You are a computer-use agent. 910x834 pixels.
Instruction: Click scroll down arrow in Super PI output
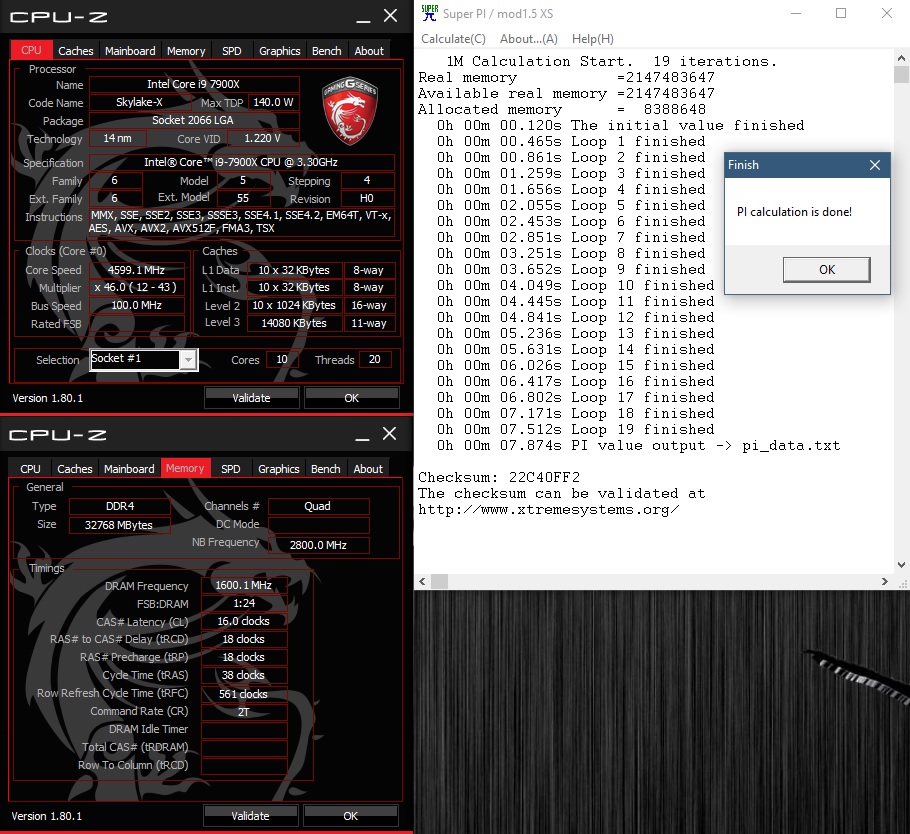(x=901, y=564)
